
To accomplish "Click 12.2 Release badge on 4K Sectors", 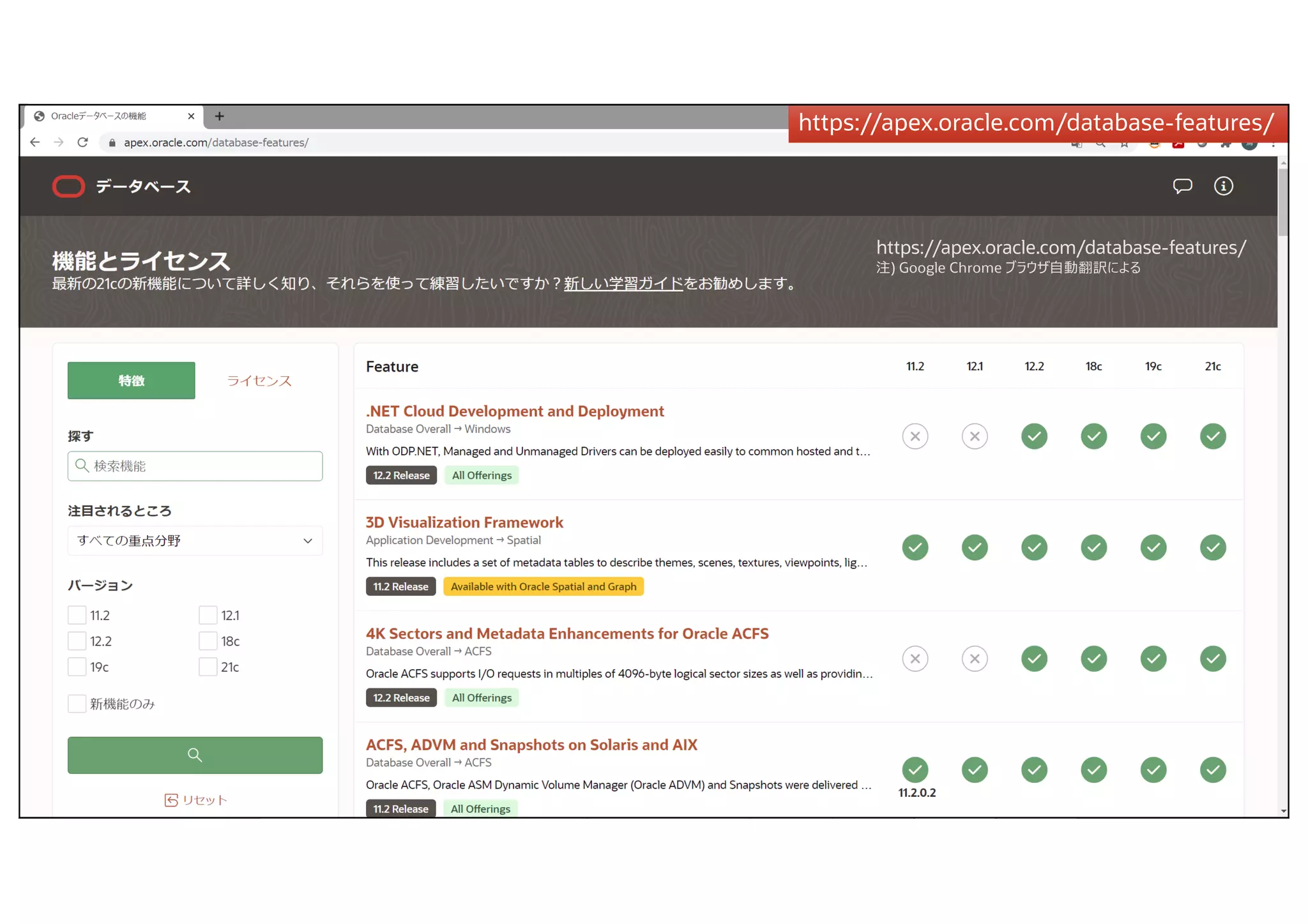I will (x=401, y=697).
